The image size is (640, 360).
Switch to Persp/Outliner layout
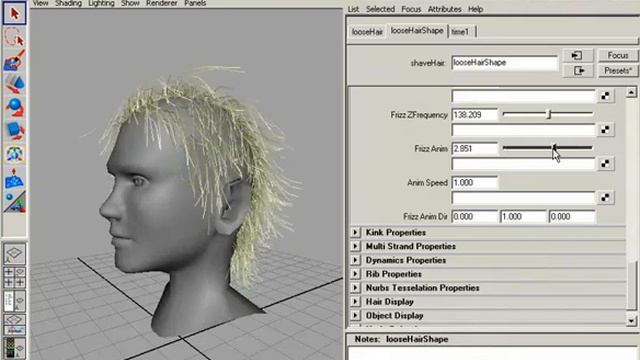pyautogui.click(x=14, y=301)
